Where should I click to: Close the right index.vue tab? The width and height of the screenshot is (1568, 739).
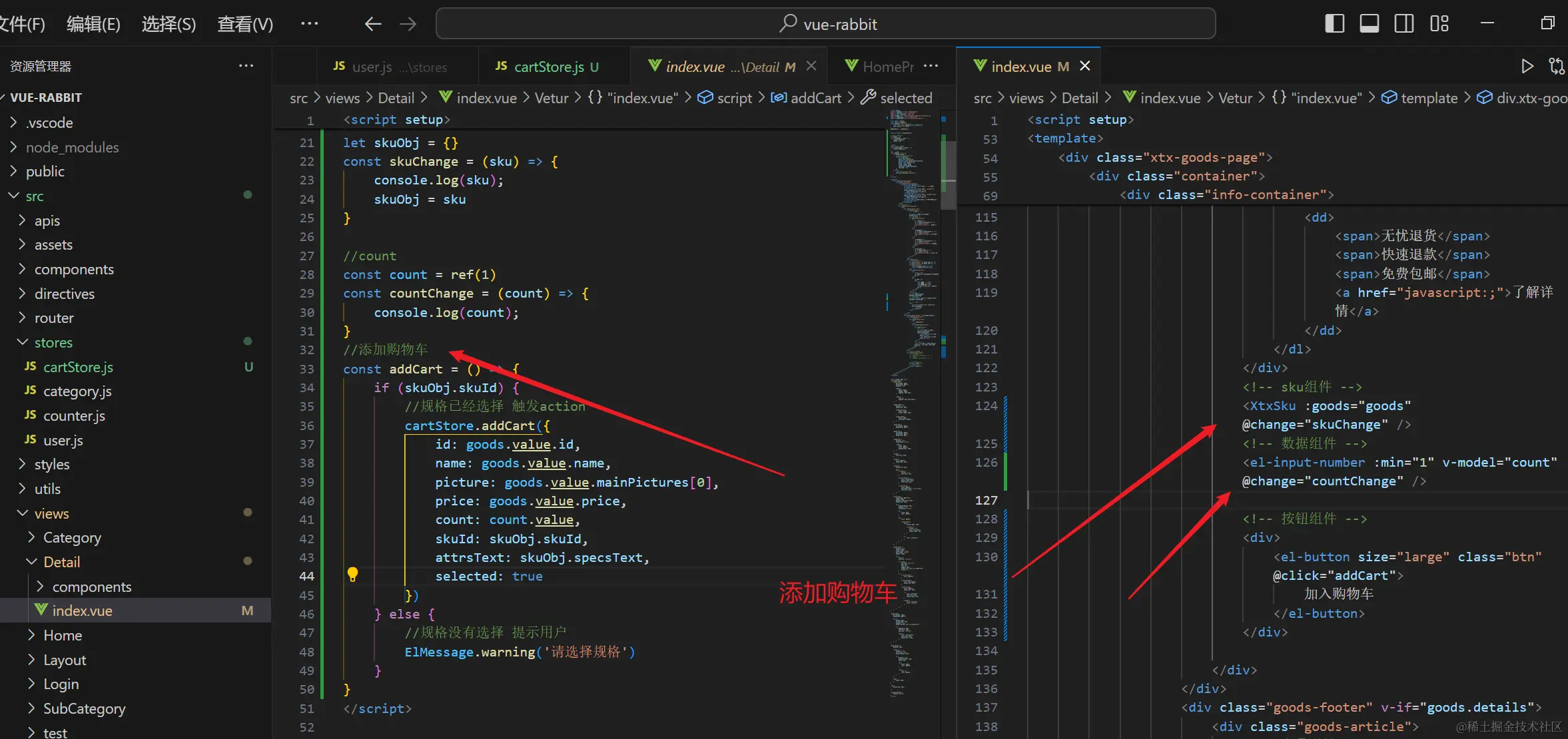[1085, 66]
